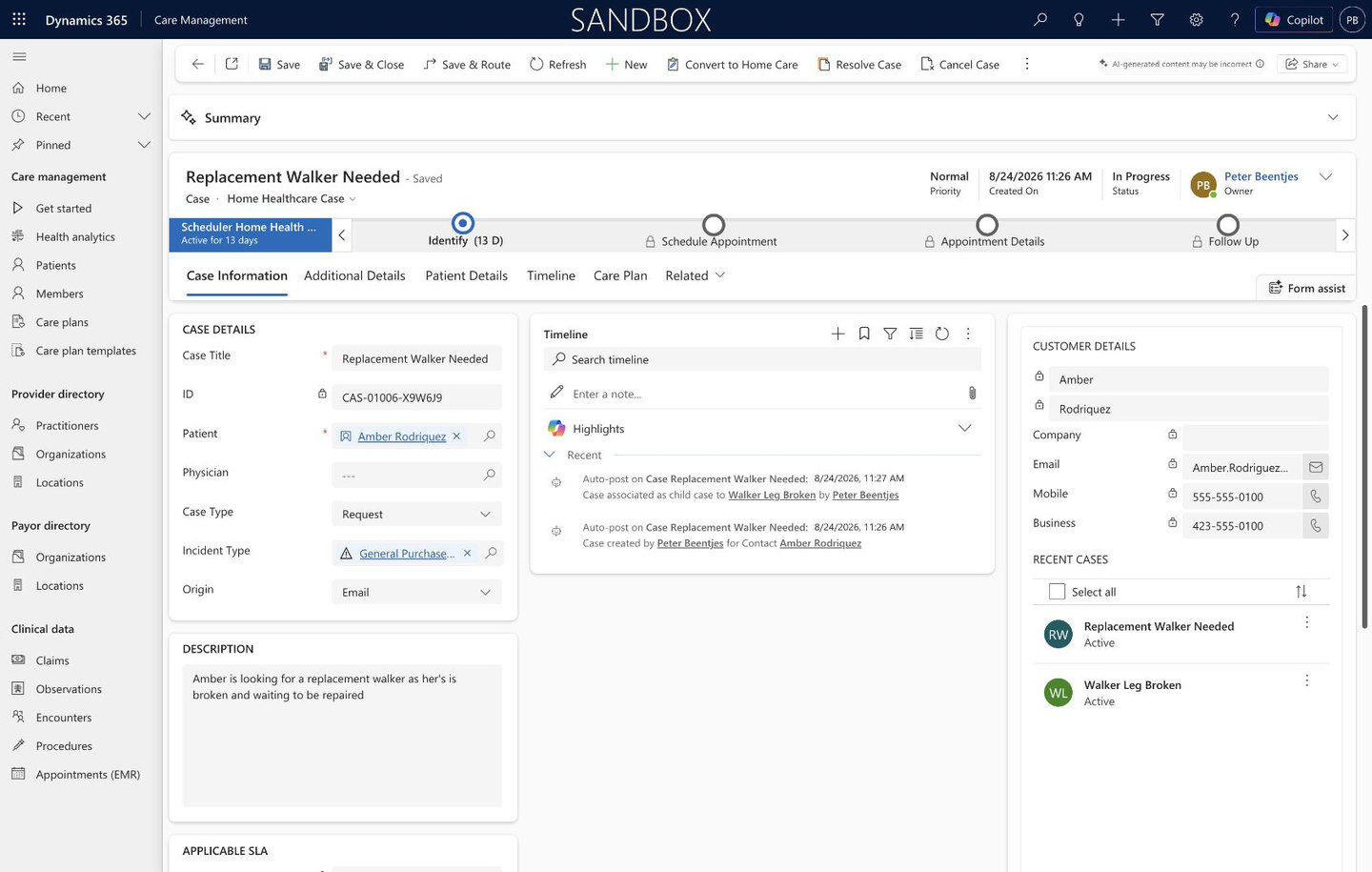Open the settings gear
The image size is (1372, 872).
[1196, 19]
